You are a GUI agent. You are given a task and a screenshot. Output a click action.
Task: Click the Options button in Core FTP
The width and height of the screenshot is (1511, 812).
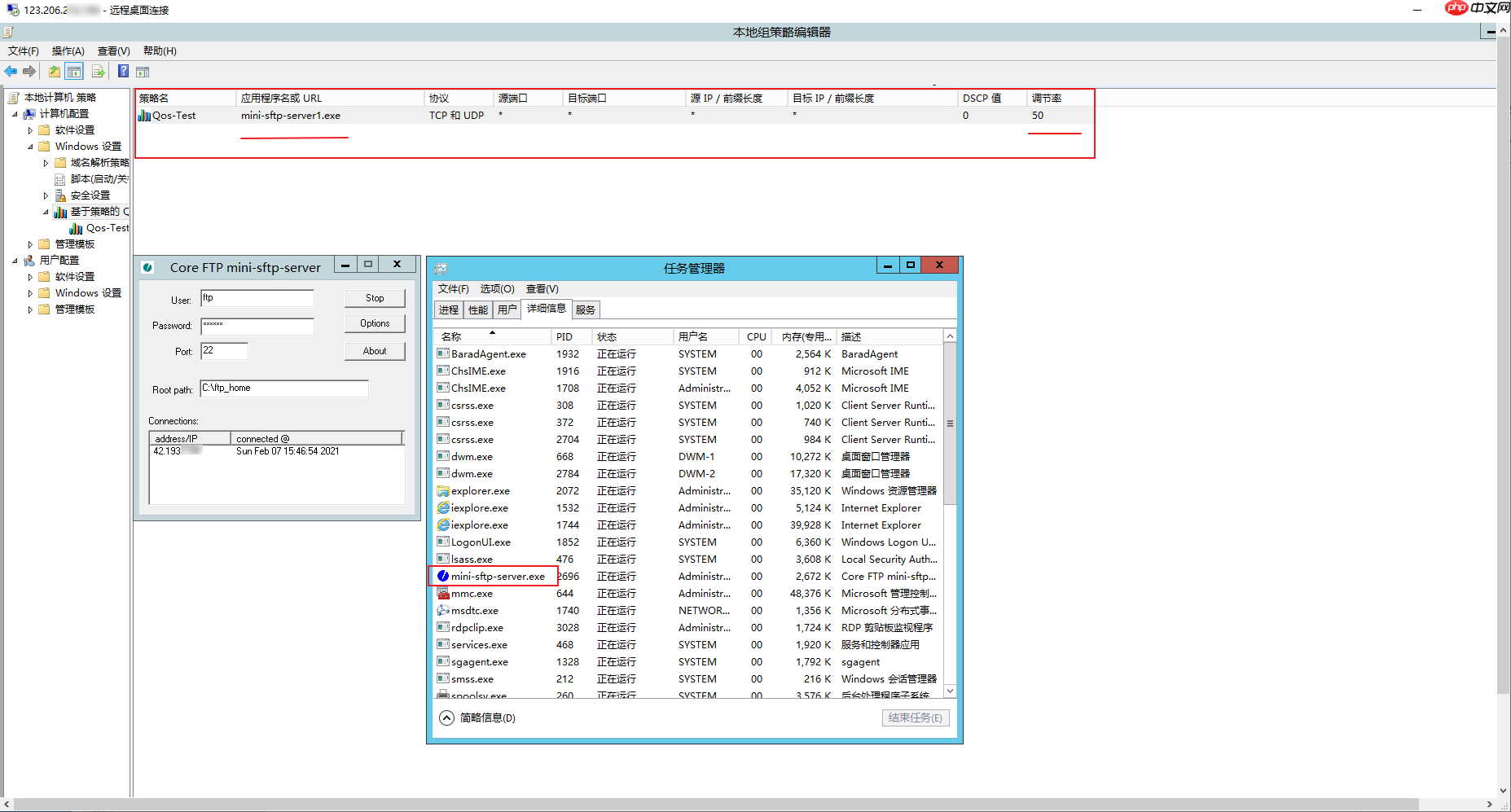(374, 323)
